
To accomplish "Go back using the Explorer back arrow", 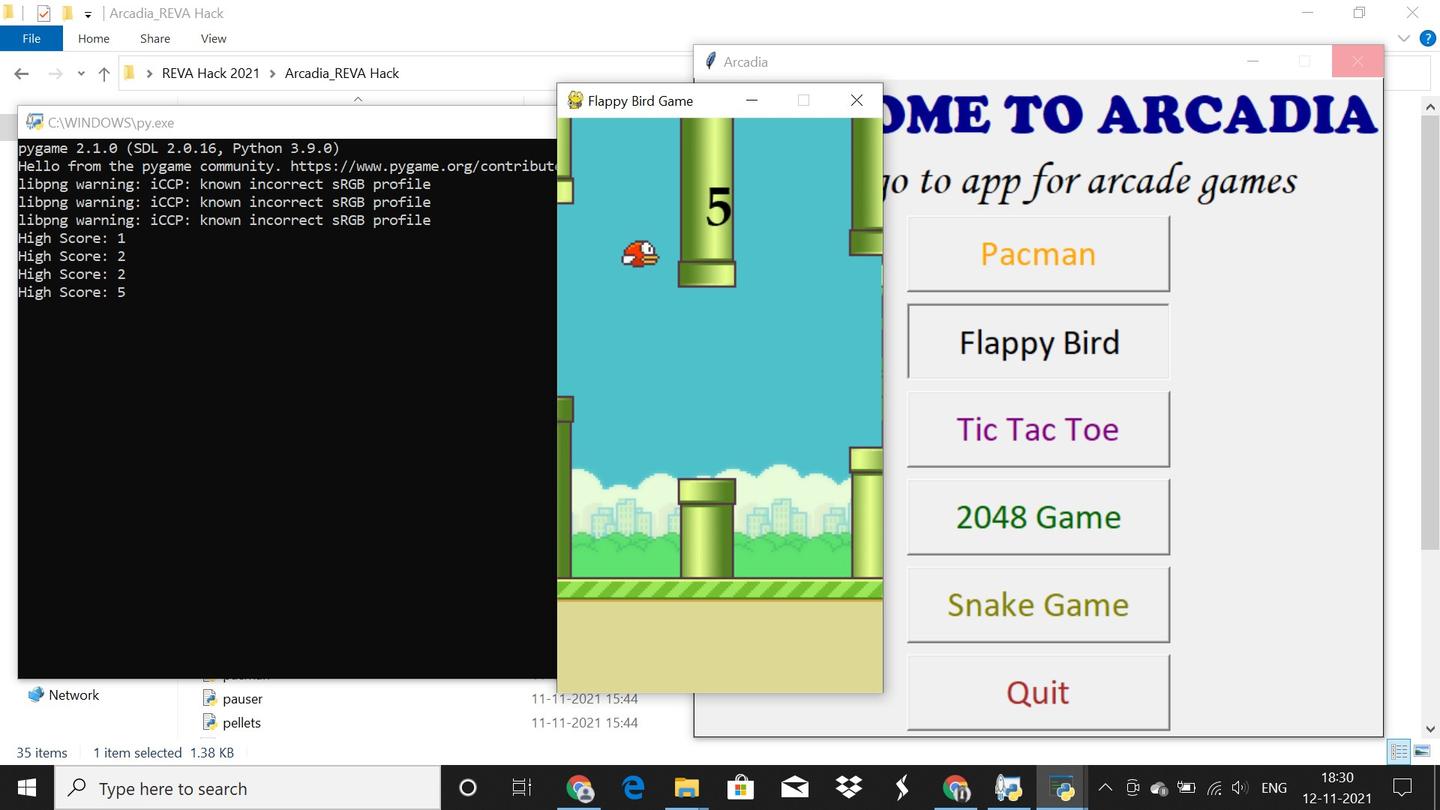I will point(22,73).
